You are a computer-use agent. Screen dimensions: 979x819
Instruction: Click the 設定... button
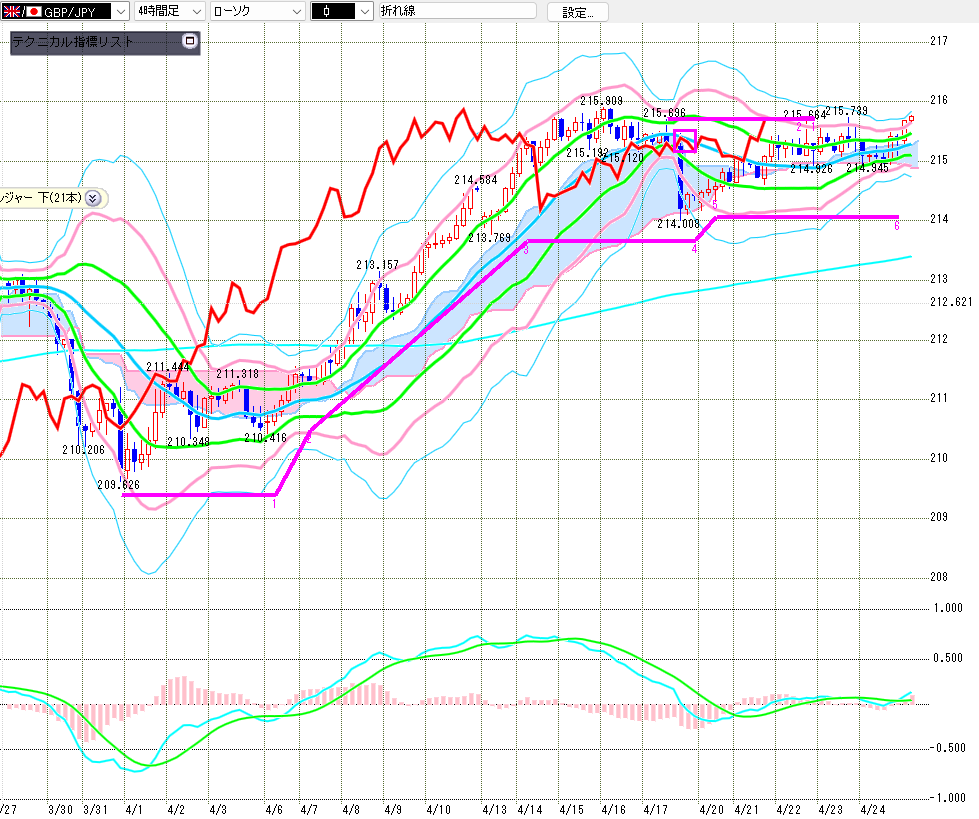click(x=583, y=12)
